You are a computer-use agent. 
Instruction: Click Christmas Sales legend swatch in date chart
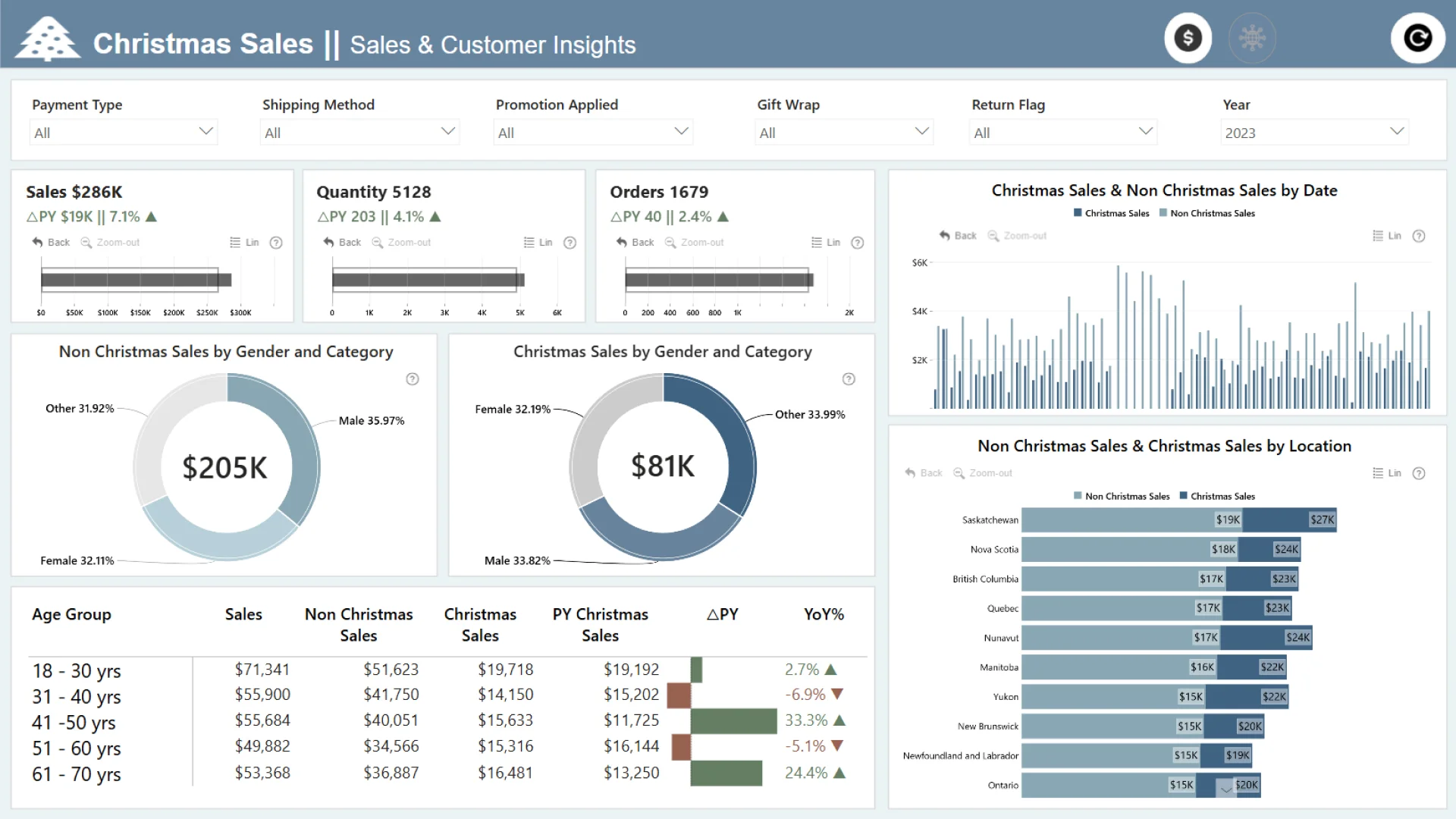coord(1078,213)
